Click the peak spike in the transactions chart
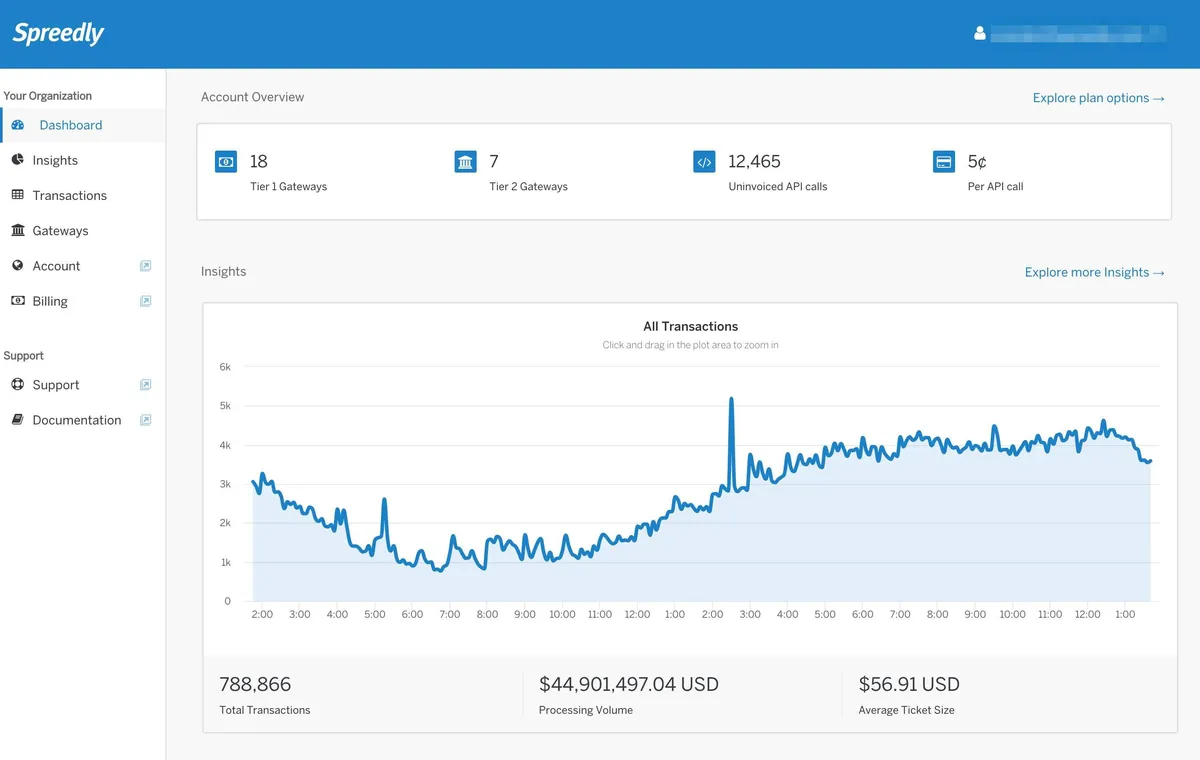The width and height of the screenshot is (1200, 760). (731, 399)
